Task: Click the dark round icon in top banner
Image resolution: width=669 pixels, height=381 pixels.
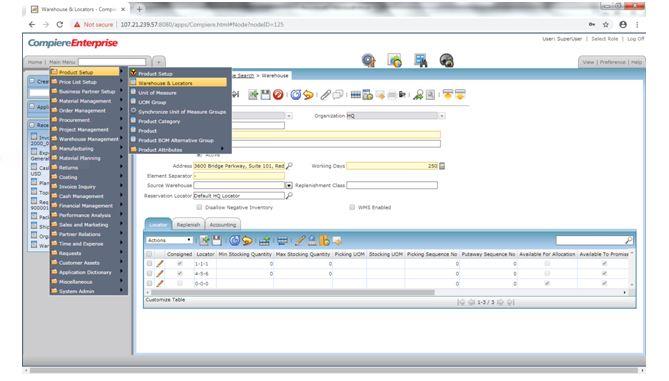Action: click(446, 61)
